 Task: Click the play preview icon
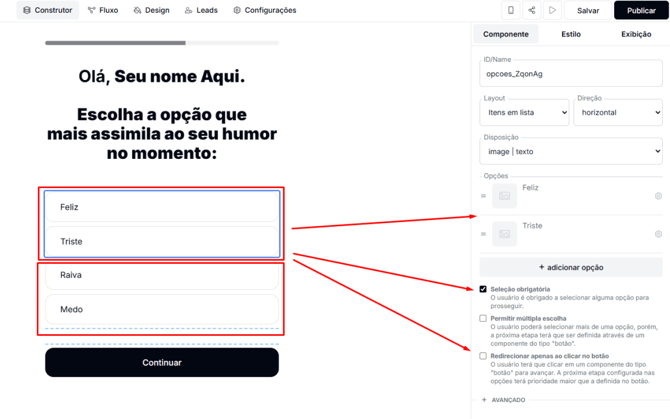coord(552,10)
